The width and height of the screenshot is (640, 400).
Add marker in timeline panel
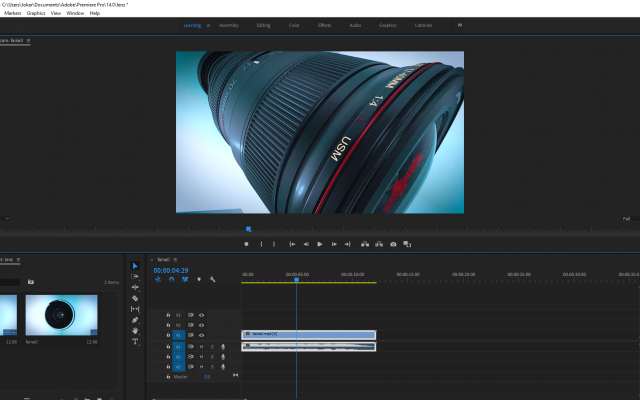(x=199, y=280)
